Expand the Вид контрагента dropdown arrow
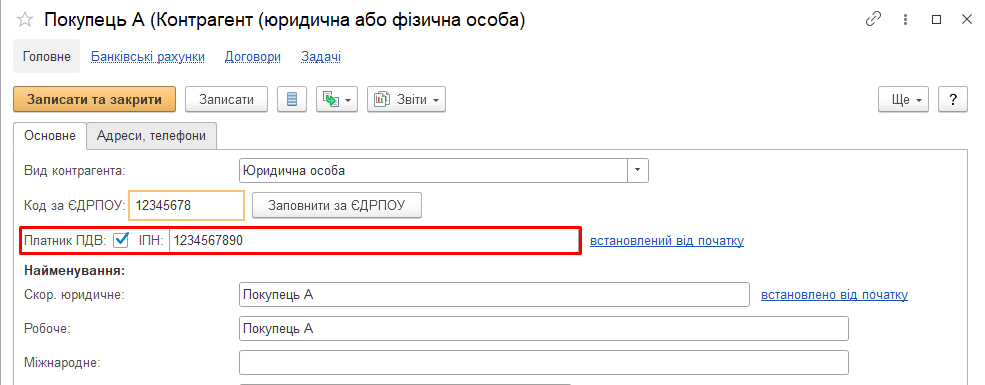The height and width of the screenshot is (385, 985). click(x=638, y=171)
